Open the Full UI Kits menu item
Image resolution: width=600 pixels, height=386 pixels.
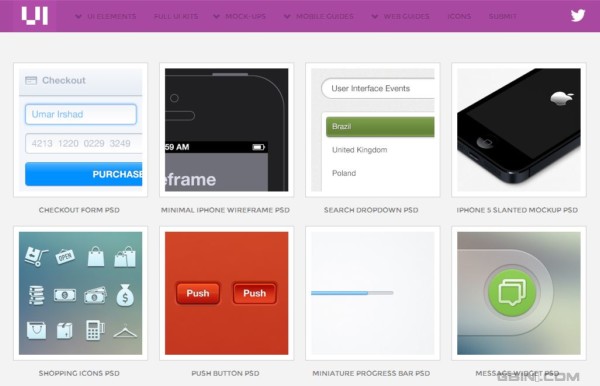coord(176,16)
